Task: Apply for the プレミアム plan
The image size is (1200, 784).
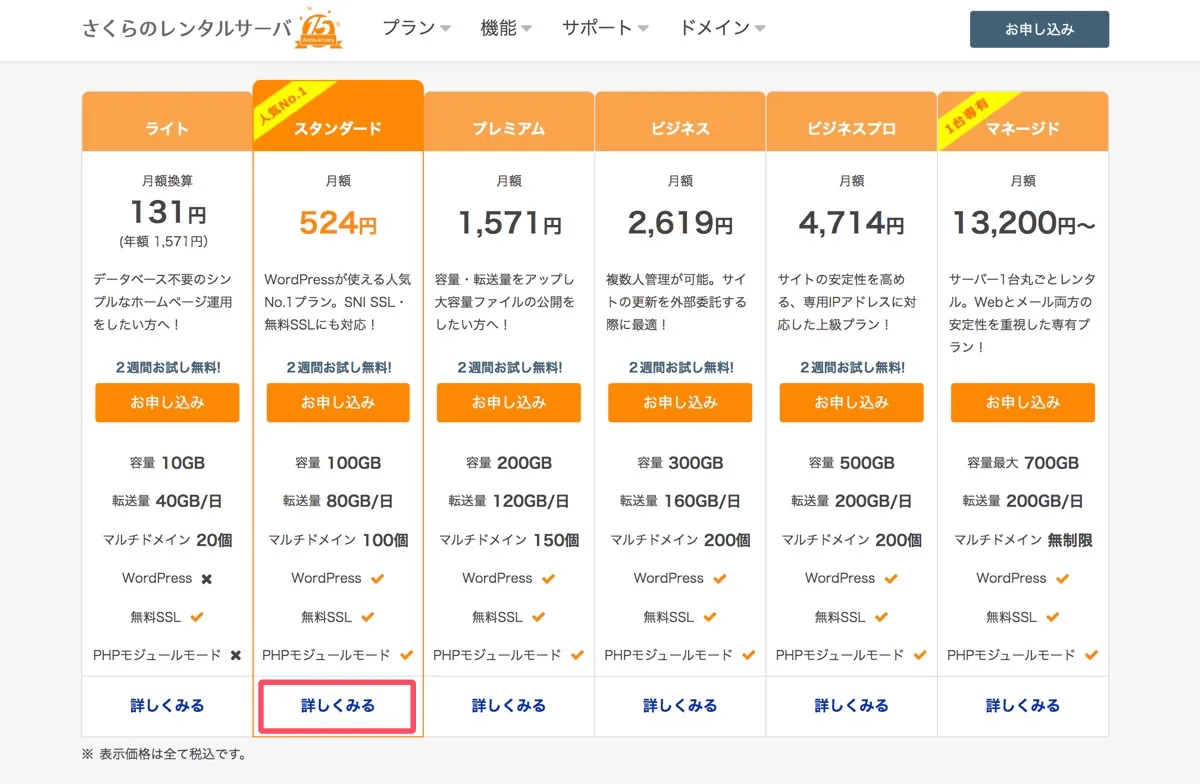Action: click(x=509, y=402)
